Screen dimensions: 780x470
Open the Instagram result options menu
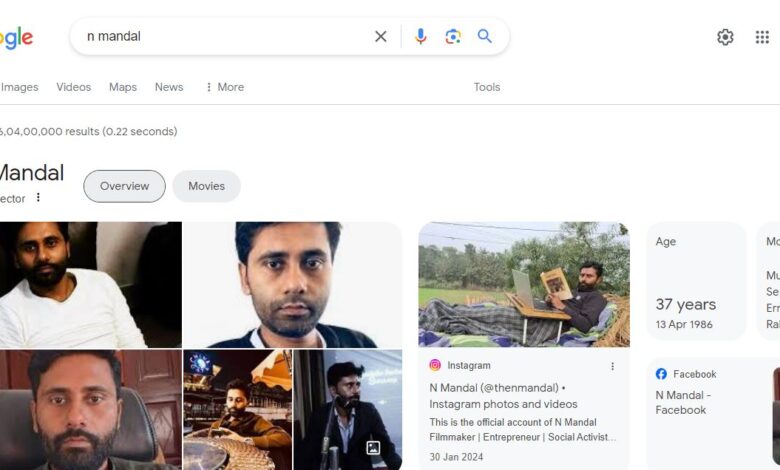(x=612, y=366)
